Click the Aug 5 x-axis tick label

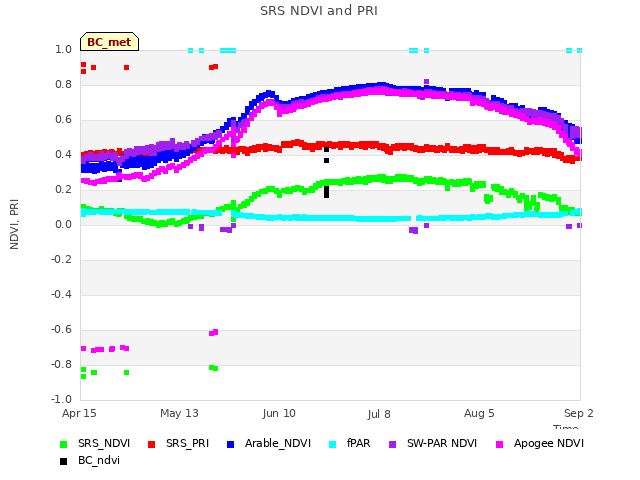479,413
